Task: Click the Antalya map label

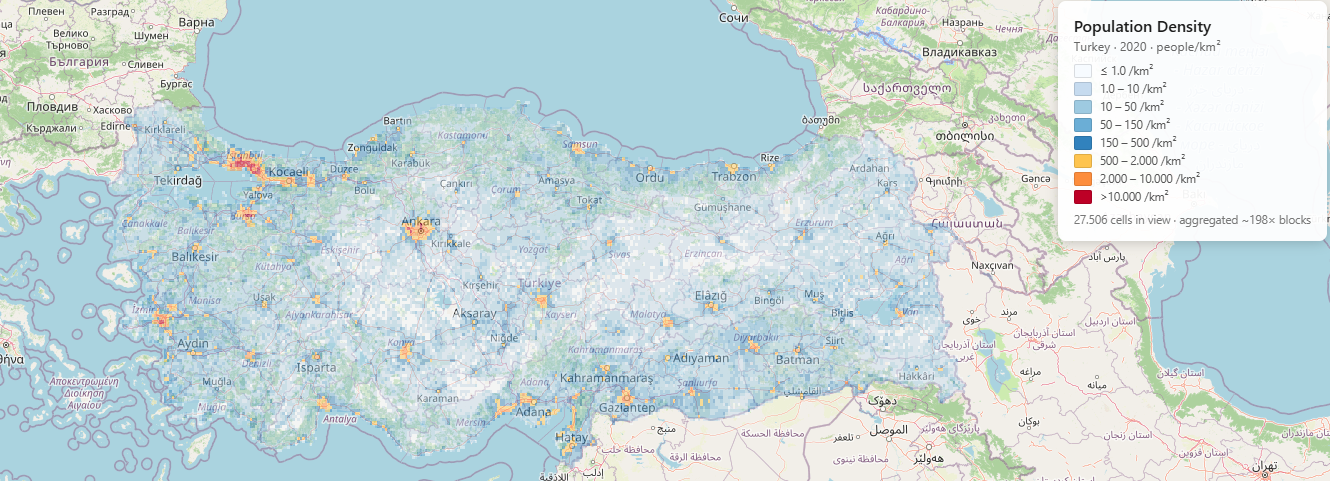Action: [339, 419]
